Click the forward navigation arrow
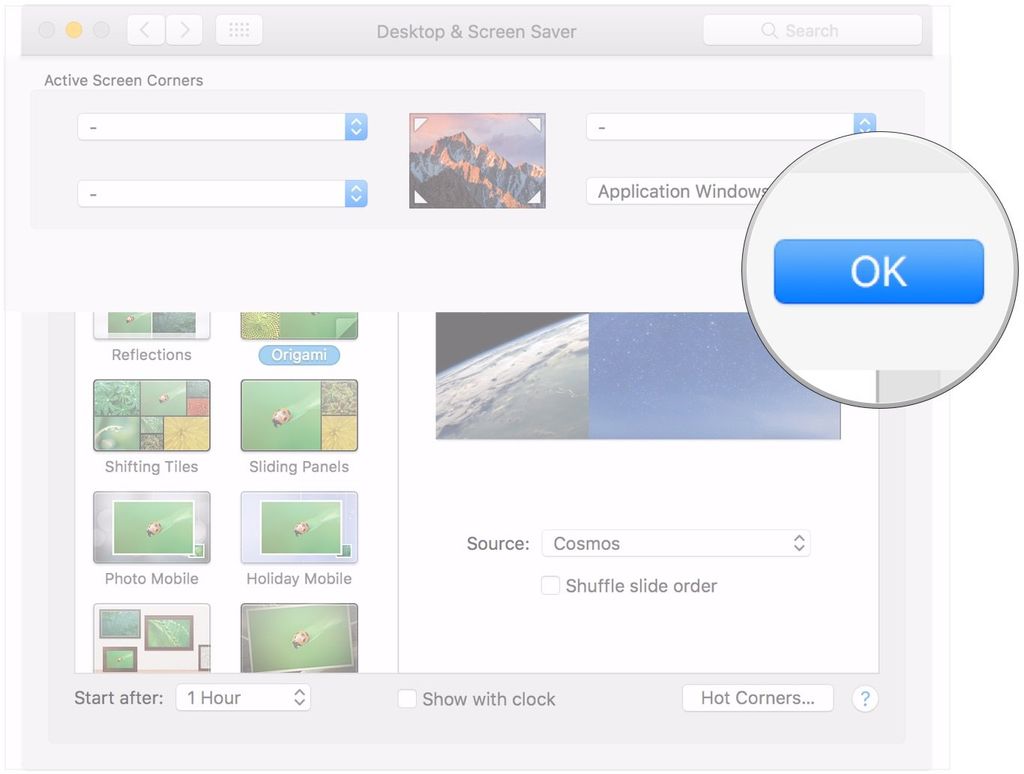Image resolution: width=1024 pixels, height=774 pixels. click(x=184, y=29)
